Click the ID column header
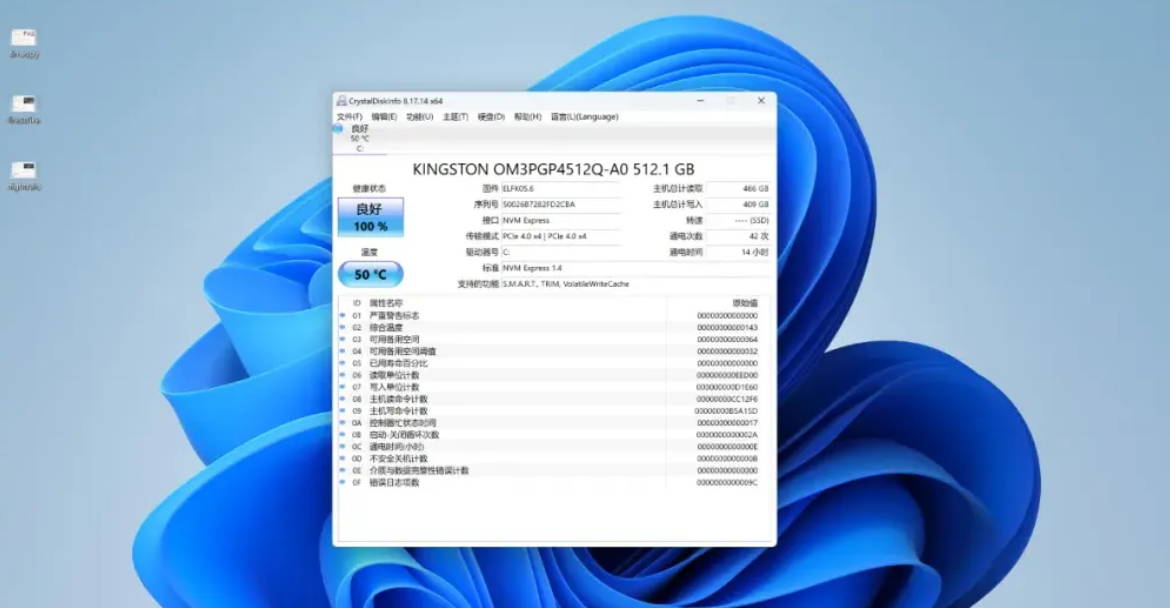 [357, 304]
